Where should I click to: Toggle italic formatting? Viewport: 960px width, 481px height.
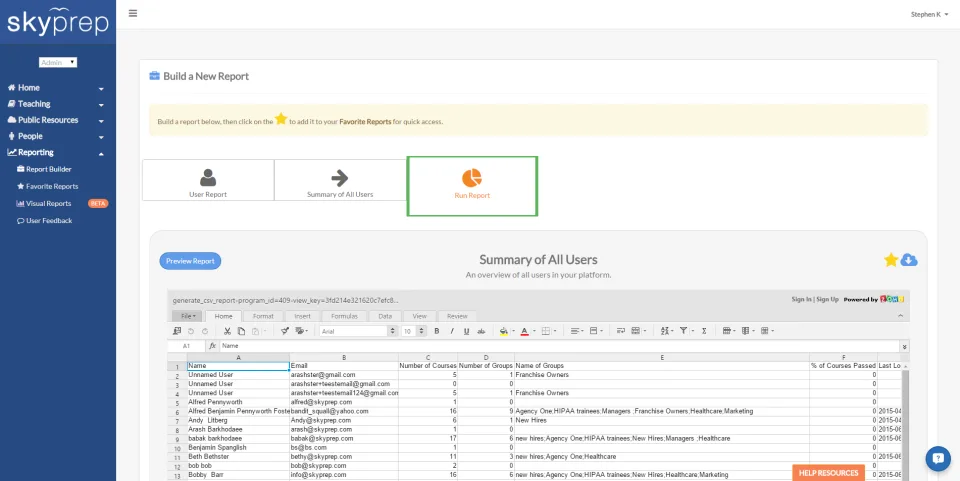(x=452, y=331)
